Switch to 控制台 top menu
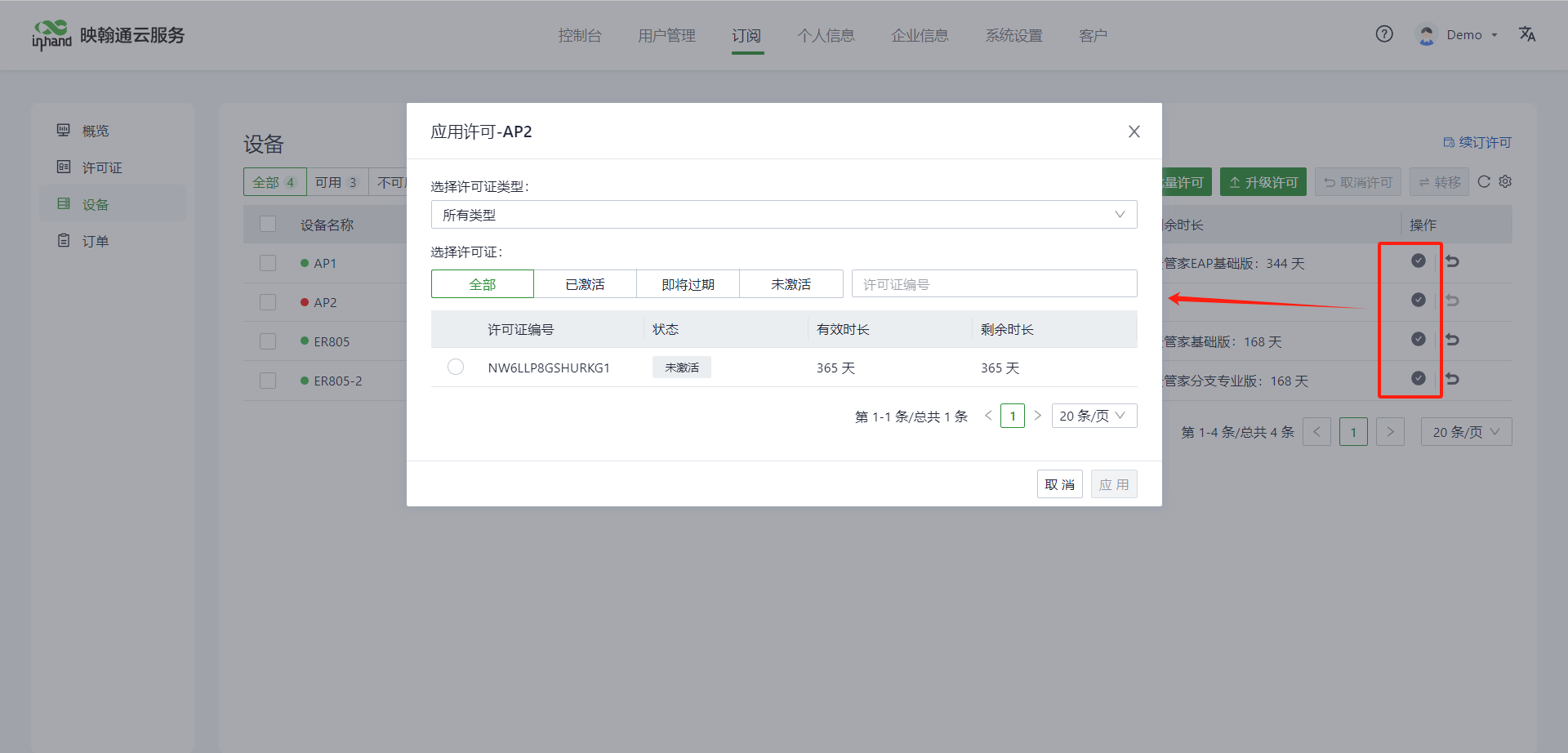This screenshot has height=753, width=1568. [x=580, y=35]
